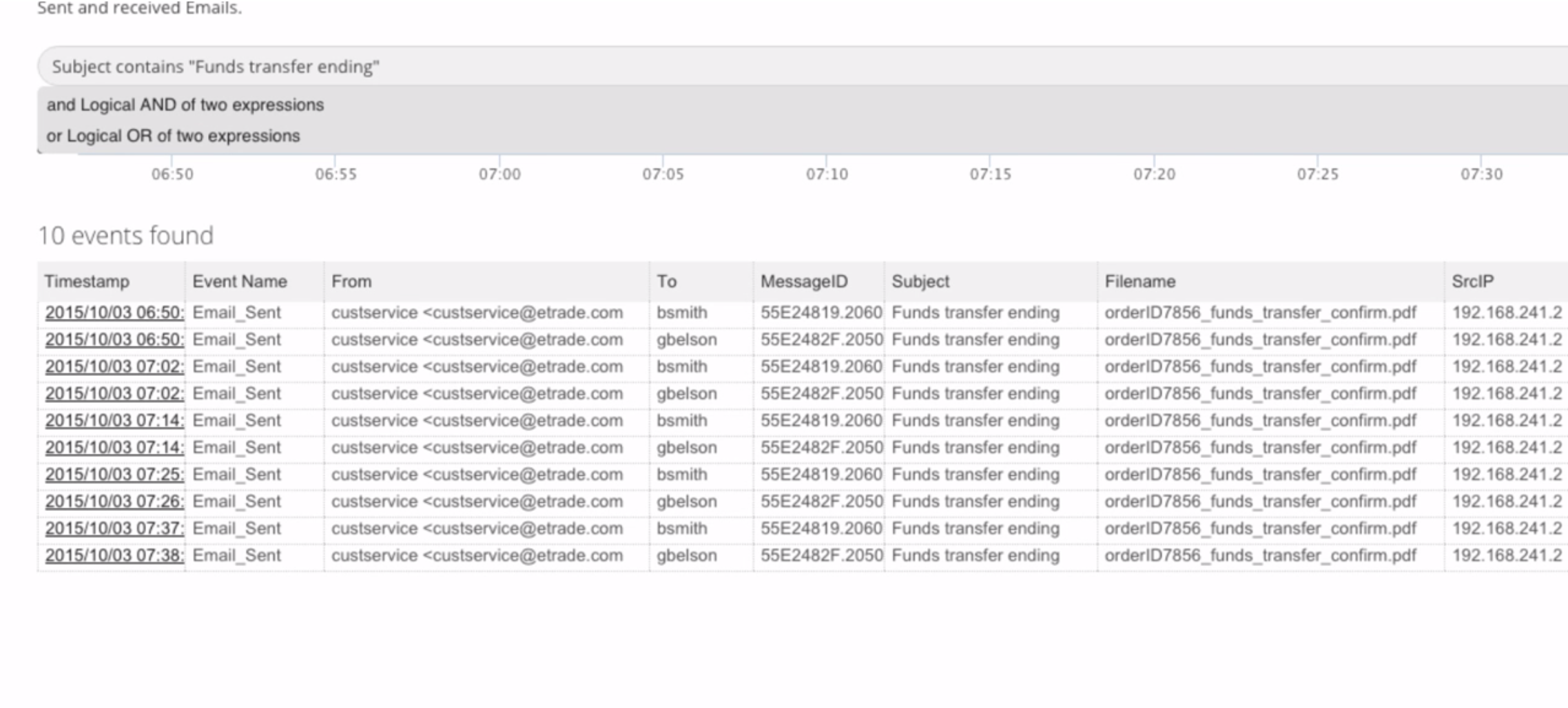1568x708 pixels.
Task: Click the 07:10 timeline tick
Action: tap(827, 174)
